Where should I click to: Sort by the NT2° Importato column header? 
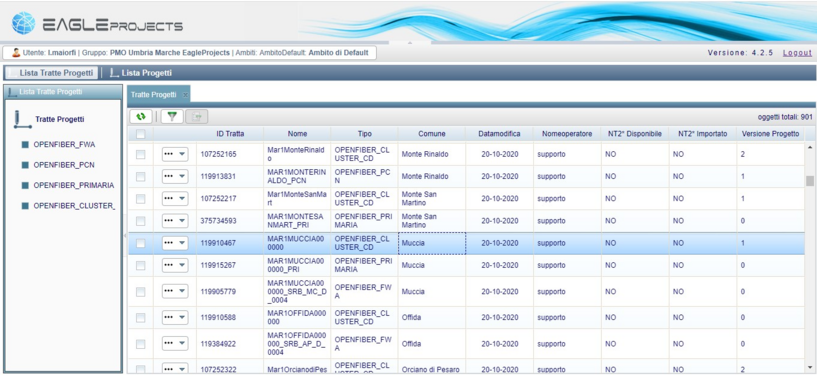(702, 134)
